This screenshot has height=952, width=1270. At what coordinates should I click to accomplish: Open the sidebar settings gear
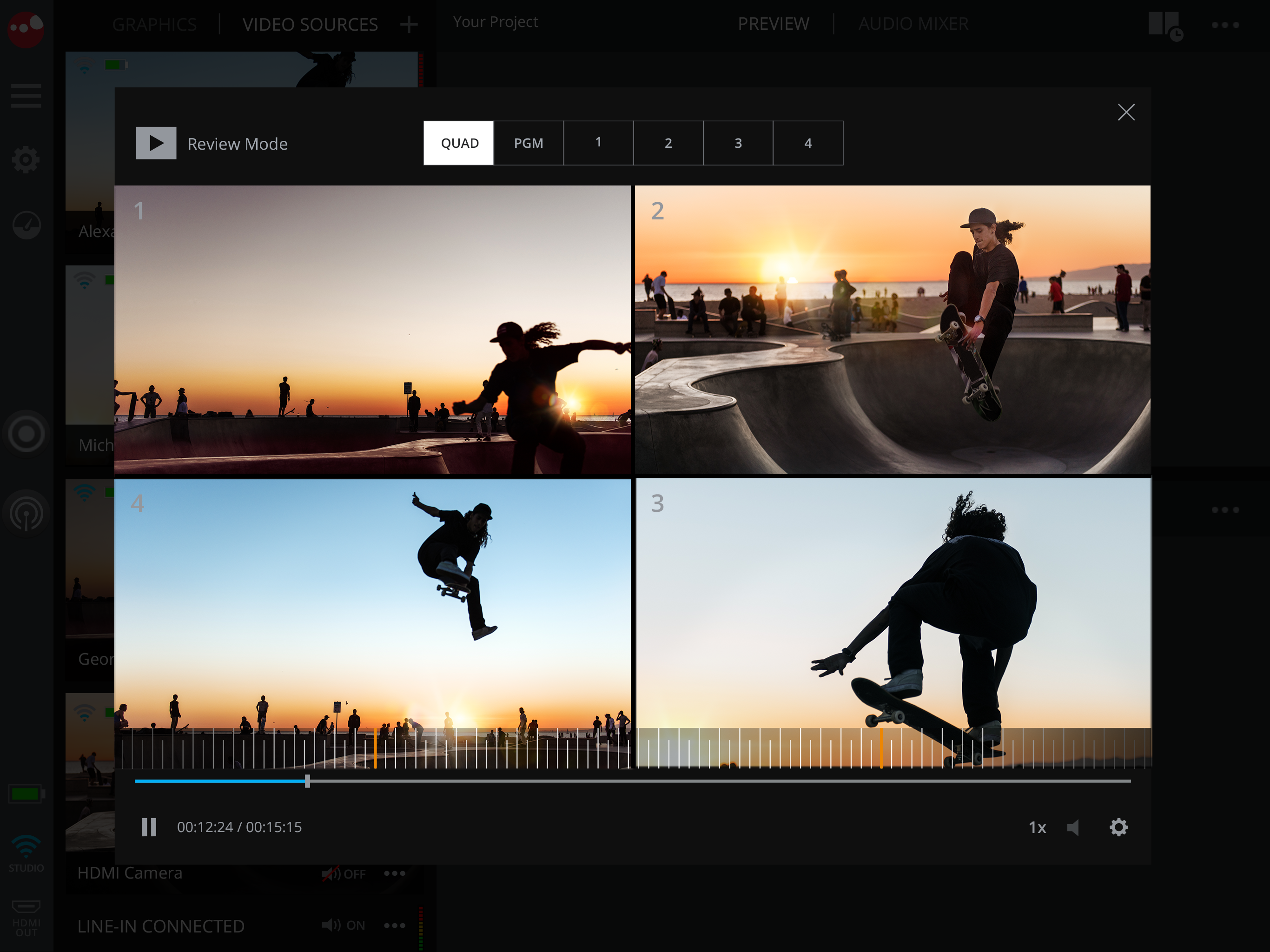point(26,159)
